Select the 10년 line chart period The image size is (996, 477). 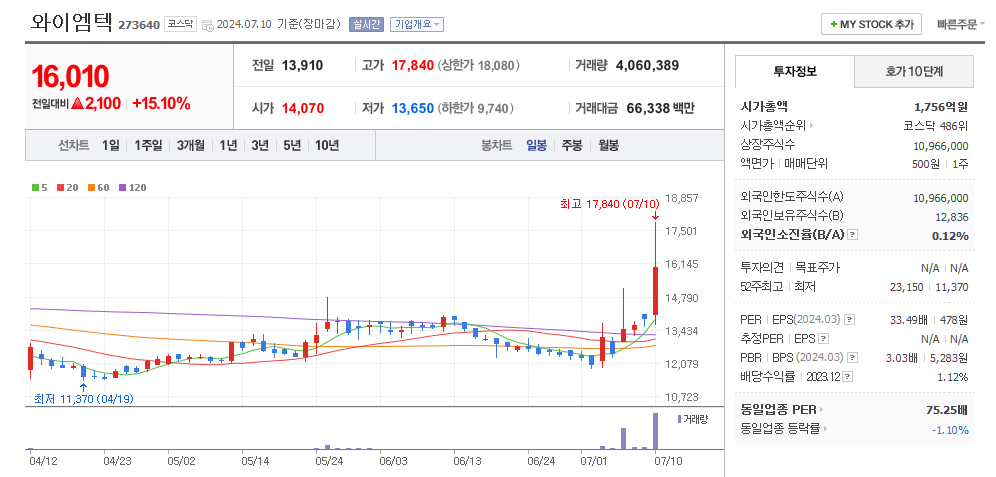pyautogui.click(x=326, y=145)
